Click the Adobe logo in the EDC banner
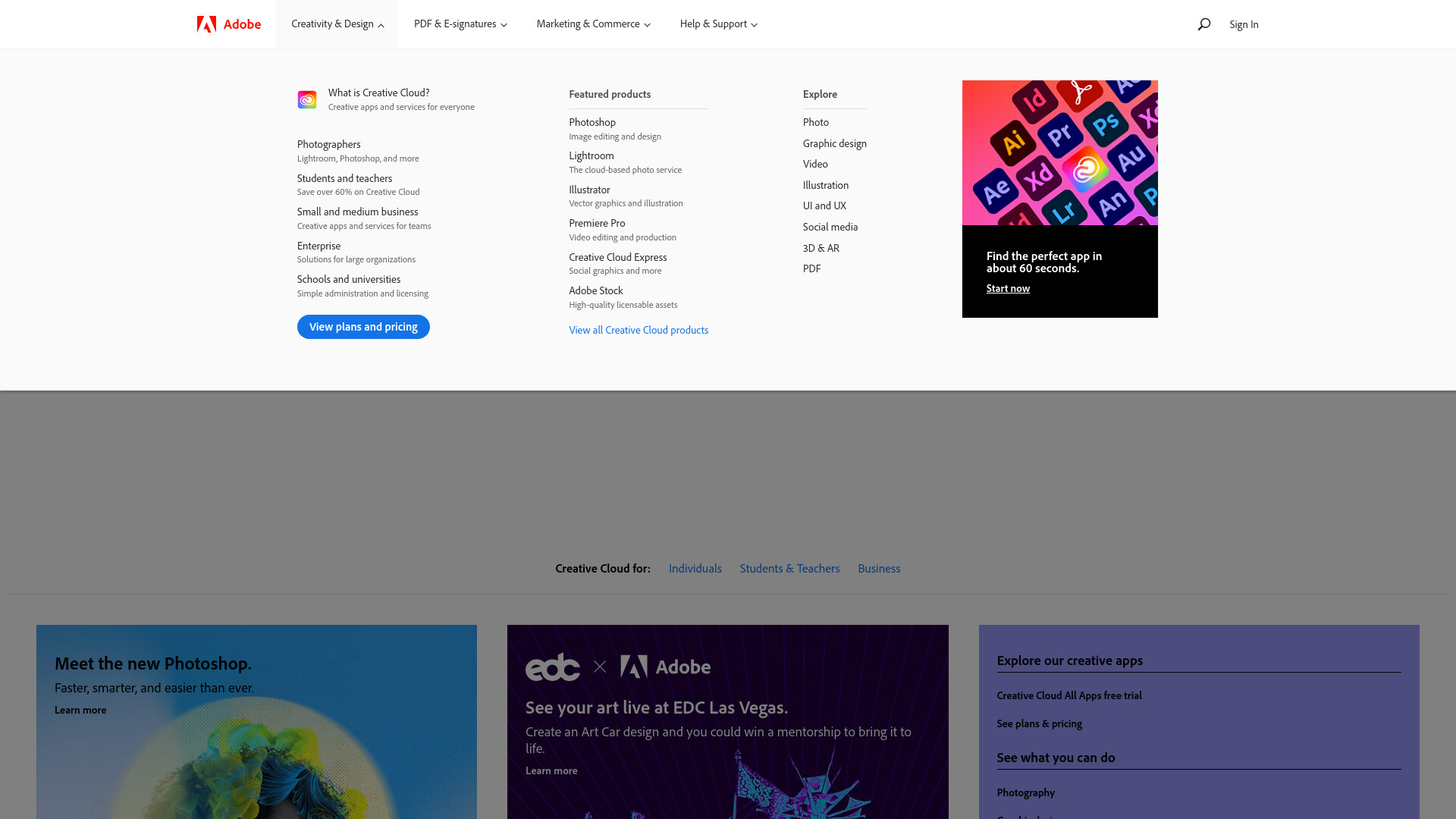1456x819 pixels. (665, 667)
